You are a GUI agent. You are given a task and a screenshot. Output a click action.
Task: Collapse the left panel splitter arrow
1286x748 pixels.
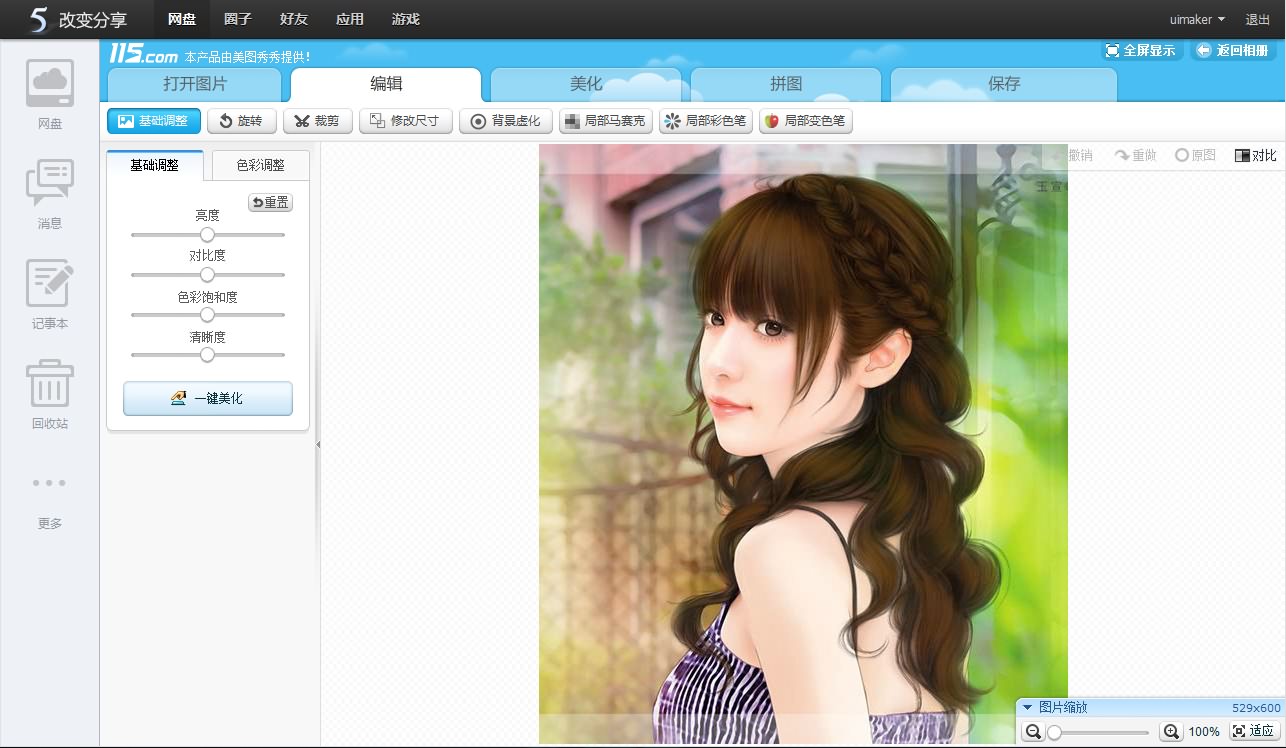(x=318, y=444)
